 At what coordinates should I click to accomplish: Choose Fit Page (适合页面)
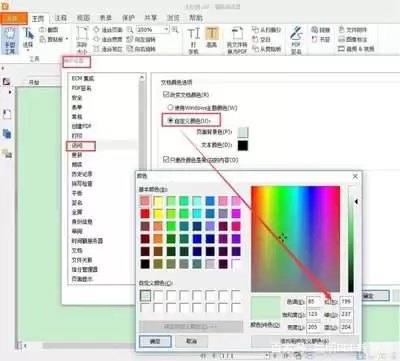point(108,30)
